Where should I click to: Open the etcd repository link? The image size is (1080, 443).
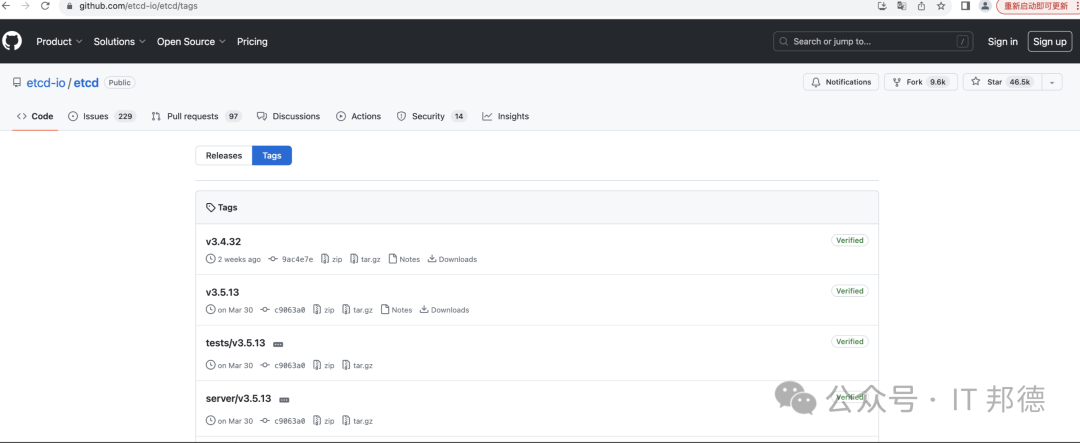(86, 83)
